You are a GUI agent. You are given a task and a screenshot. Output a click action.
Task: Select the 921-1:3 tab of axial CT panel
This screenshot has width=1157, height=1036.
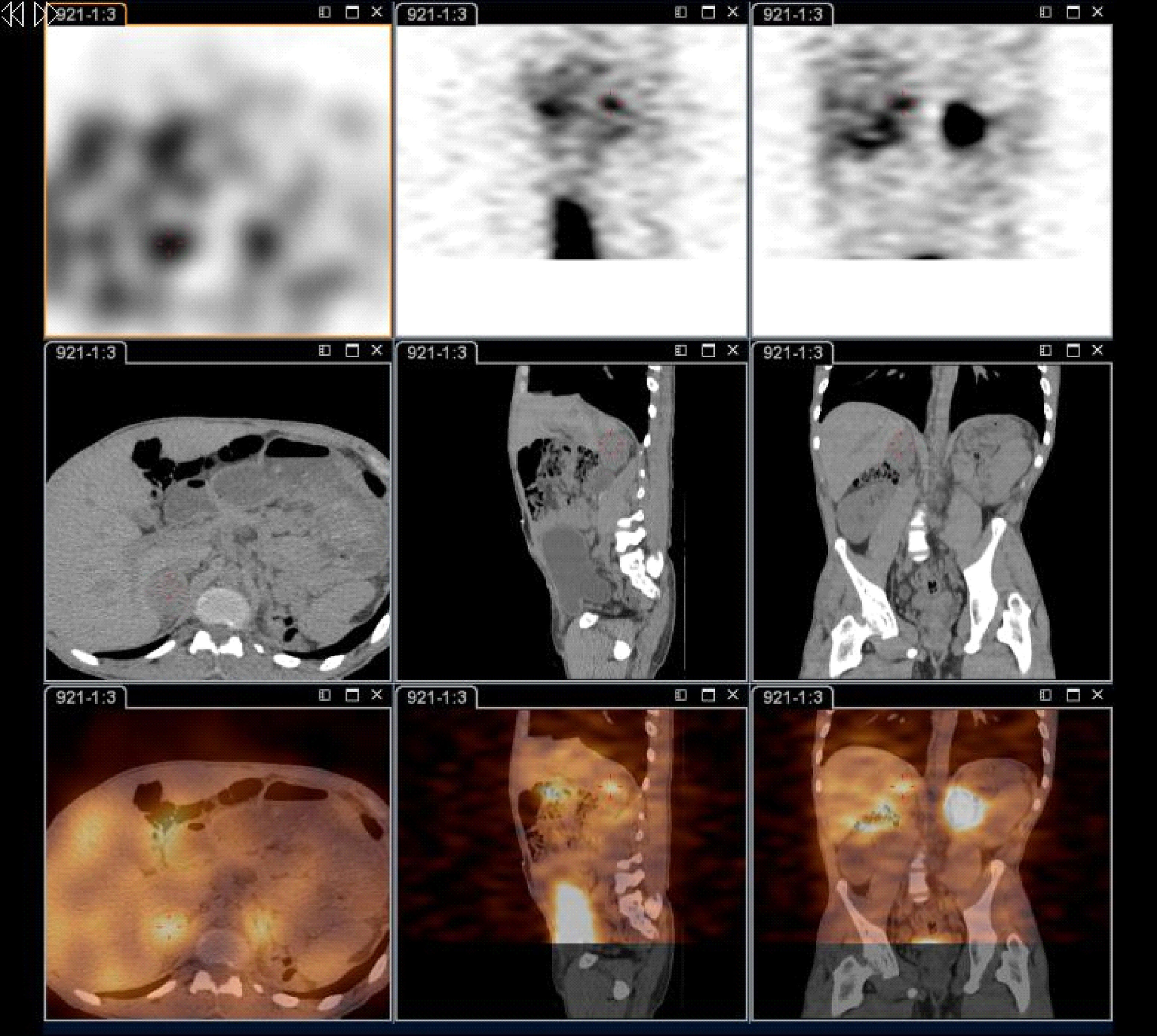85,353
